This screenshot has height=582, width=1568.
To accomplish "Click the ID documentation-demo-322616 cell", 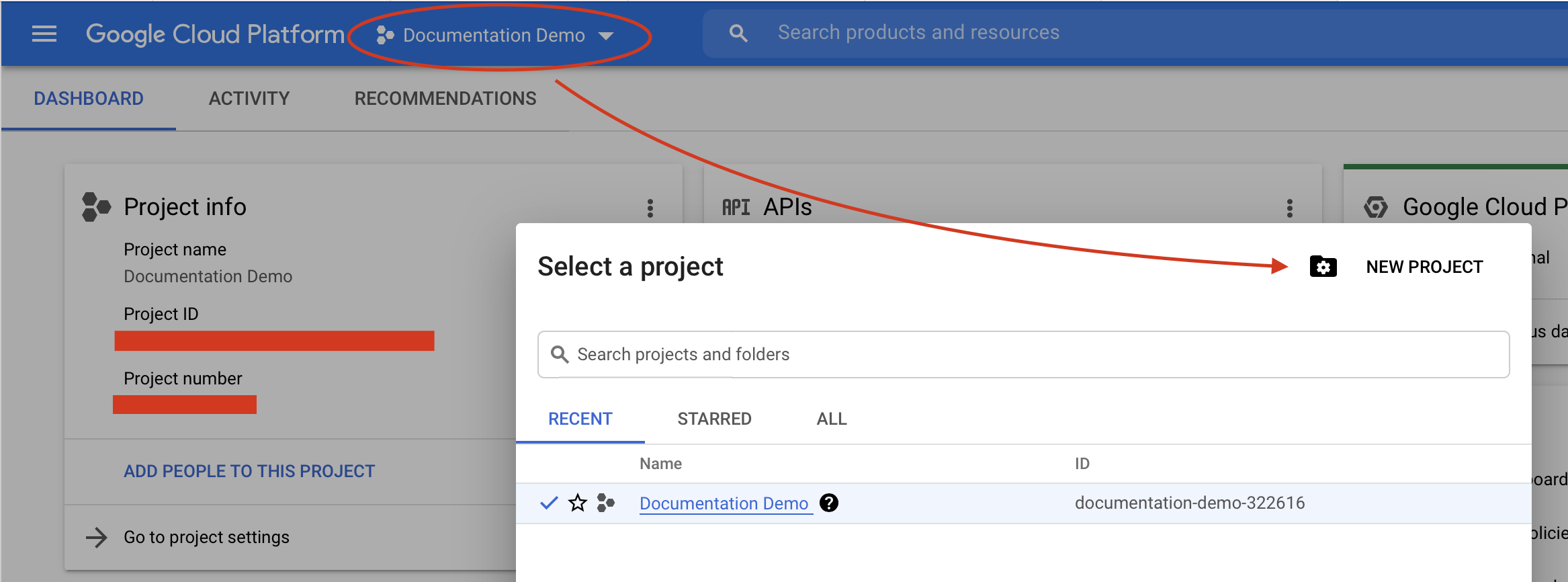I will [1190, 503].
